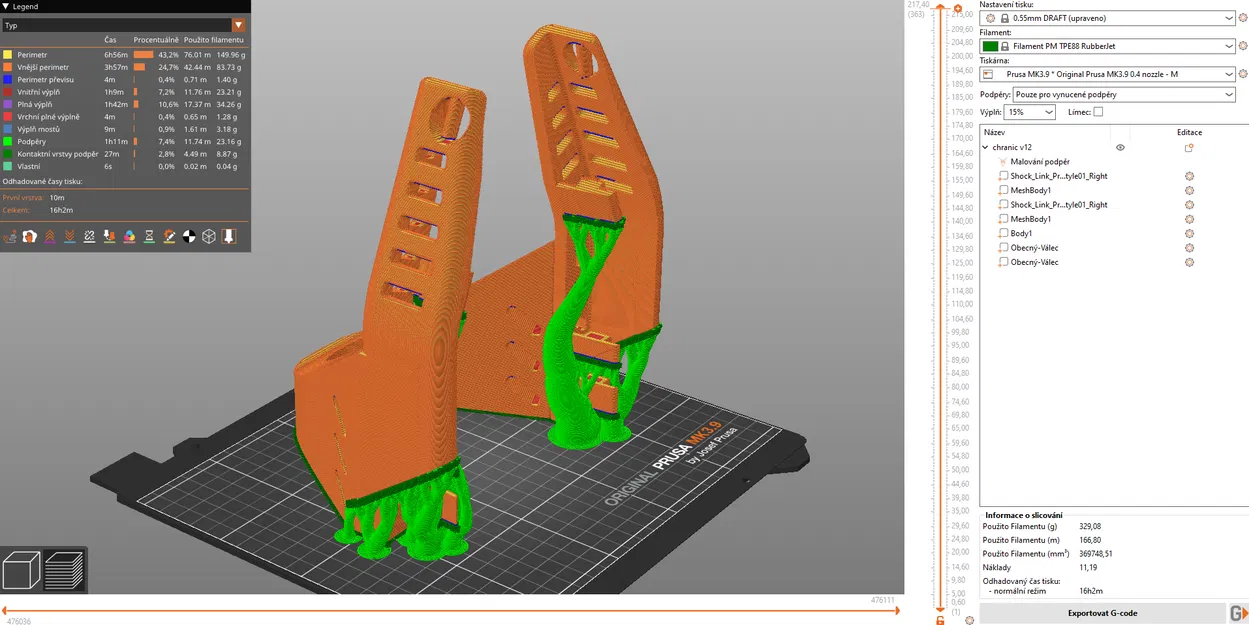Open settings gear for Body1 row

click(1189, 233)
